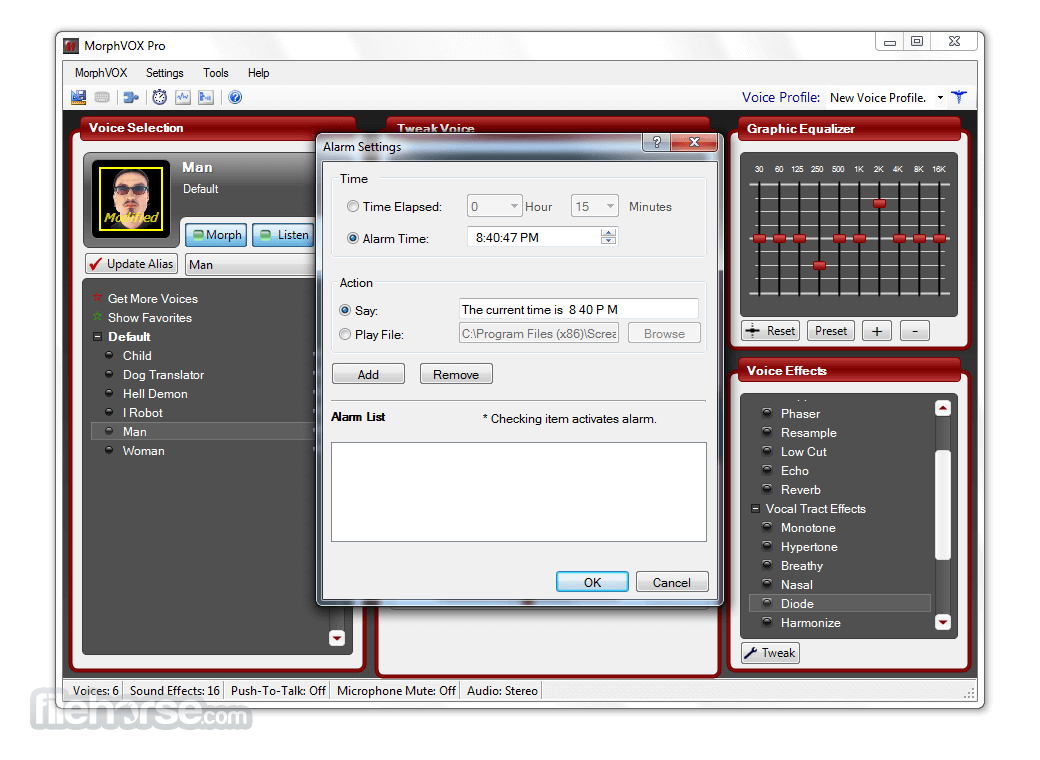Click the Get More Voices star icon
The height and width of the screenshot is (760, 1040).
[98, 298]
